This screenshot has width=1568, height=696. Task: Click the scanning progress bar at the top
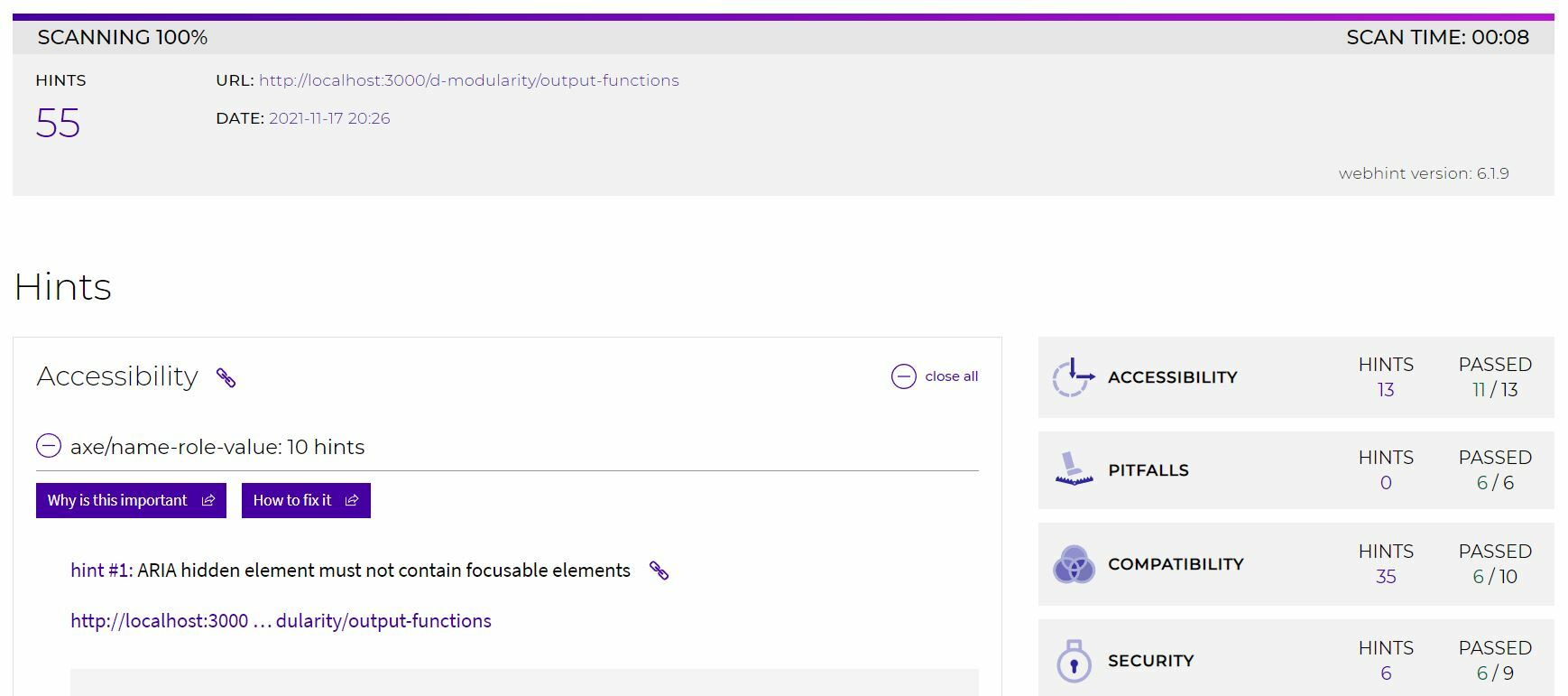[x=783, y=16]
